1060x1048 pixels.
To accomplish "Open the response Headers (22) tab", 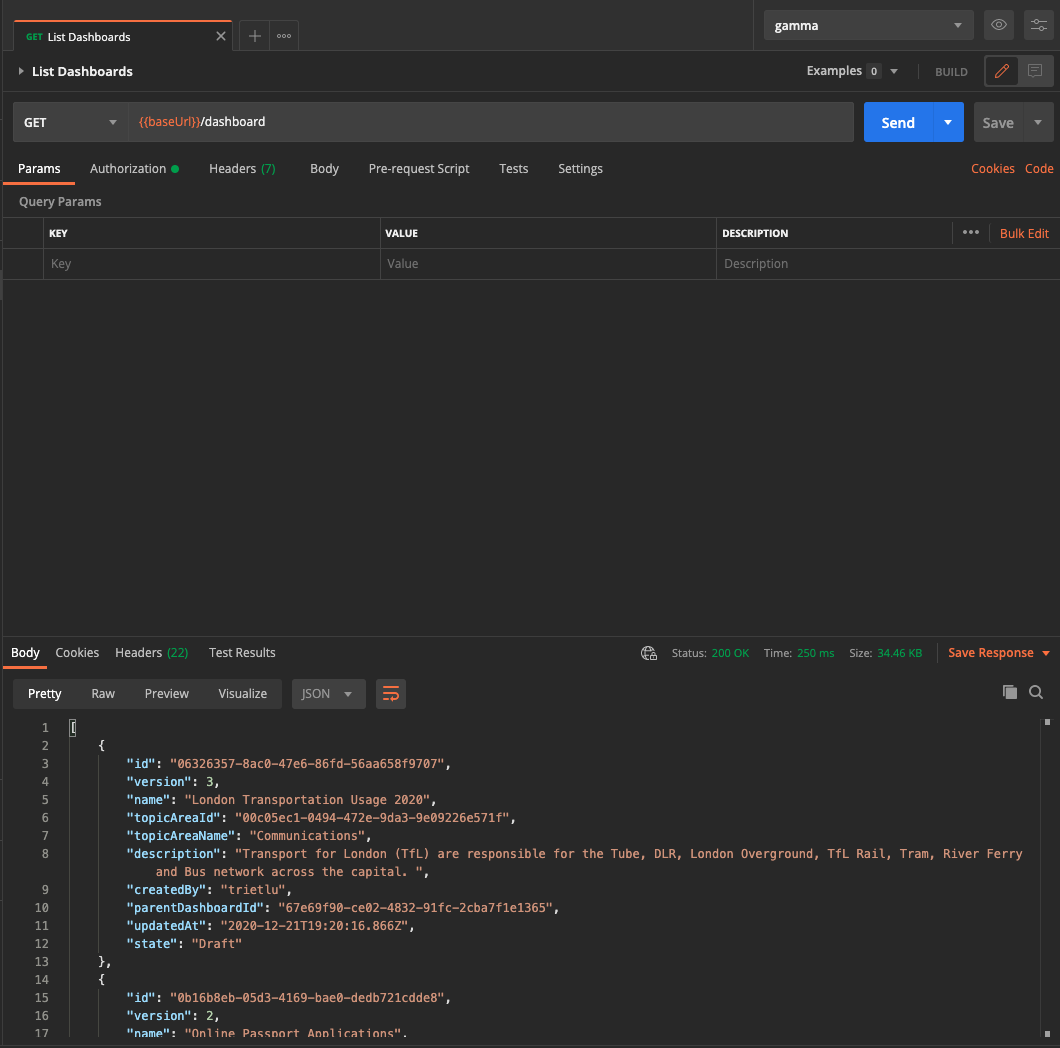I will coord(151,652).
